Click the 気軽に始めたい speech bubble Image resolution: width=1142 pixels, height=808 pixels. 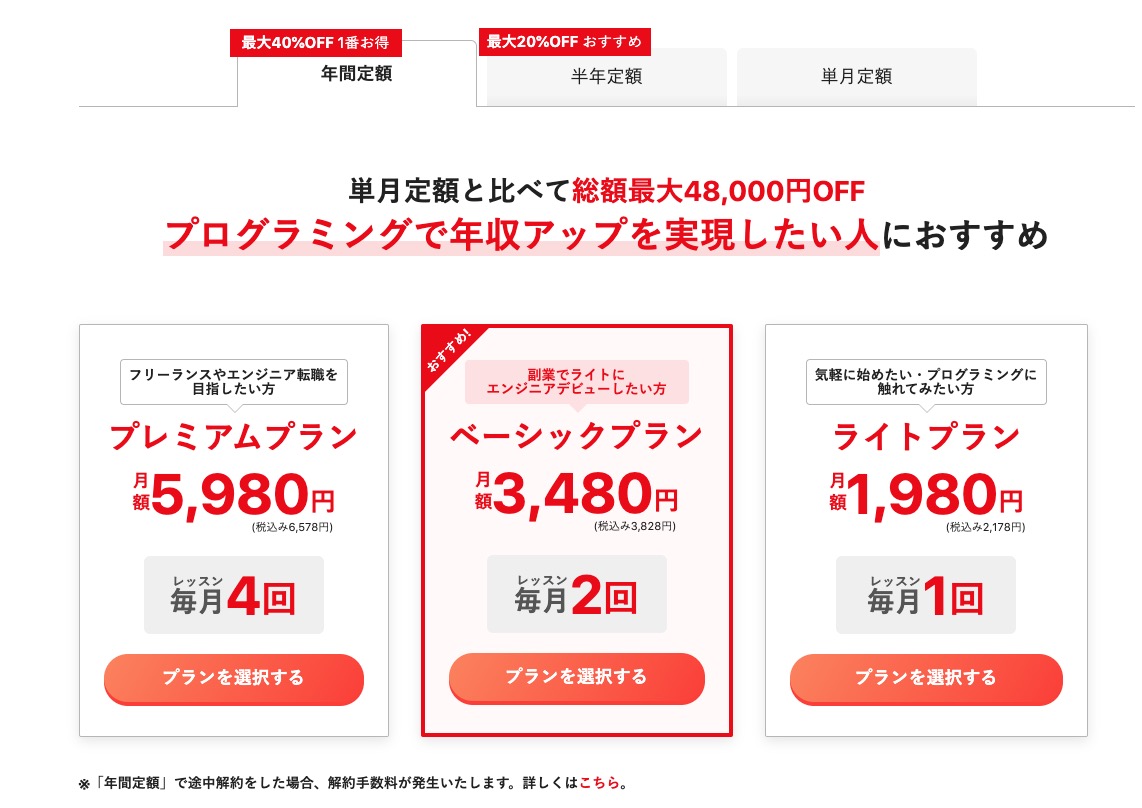926,382
